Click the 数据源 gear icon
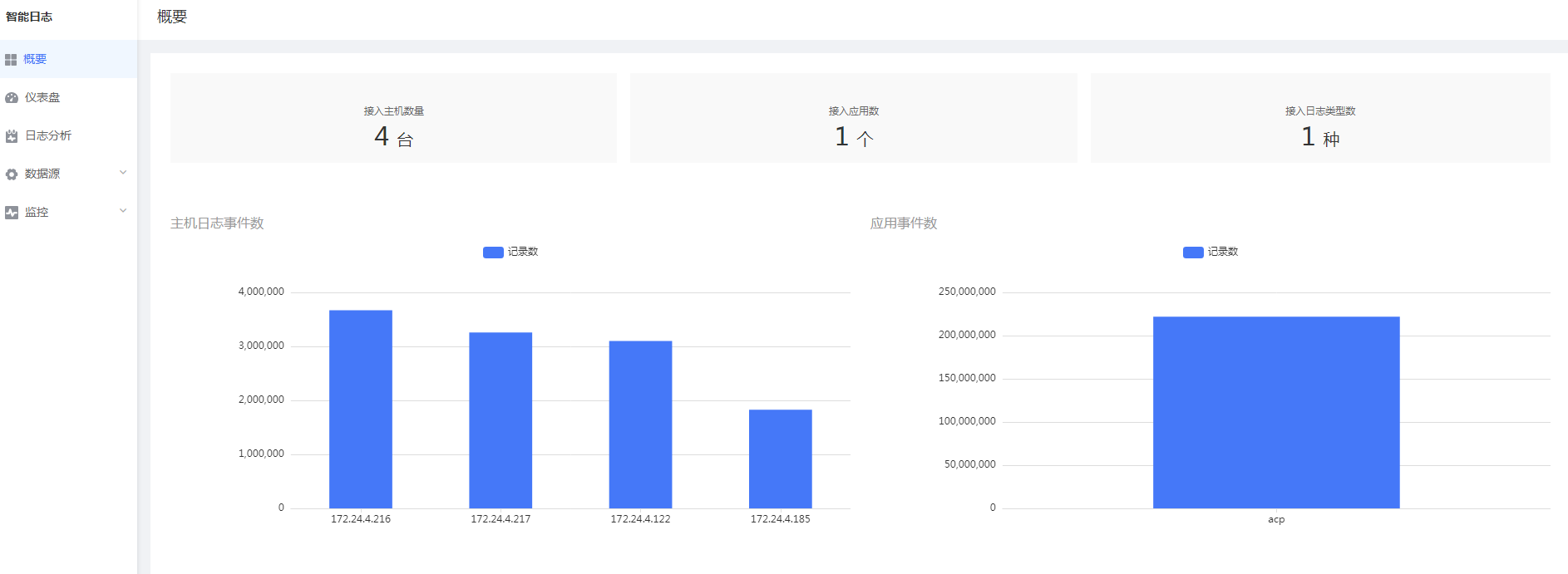Screen dimensions: 1568x574 tap(12, 174)
